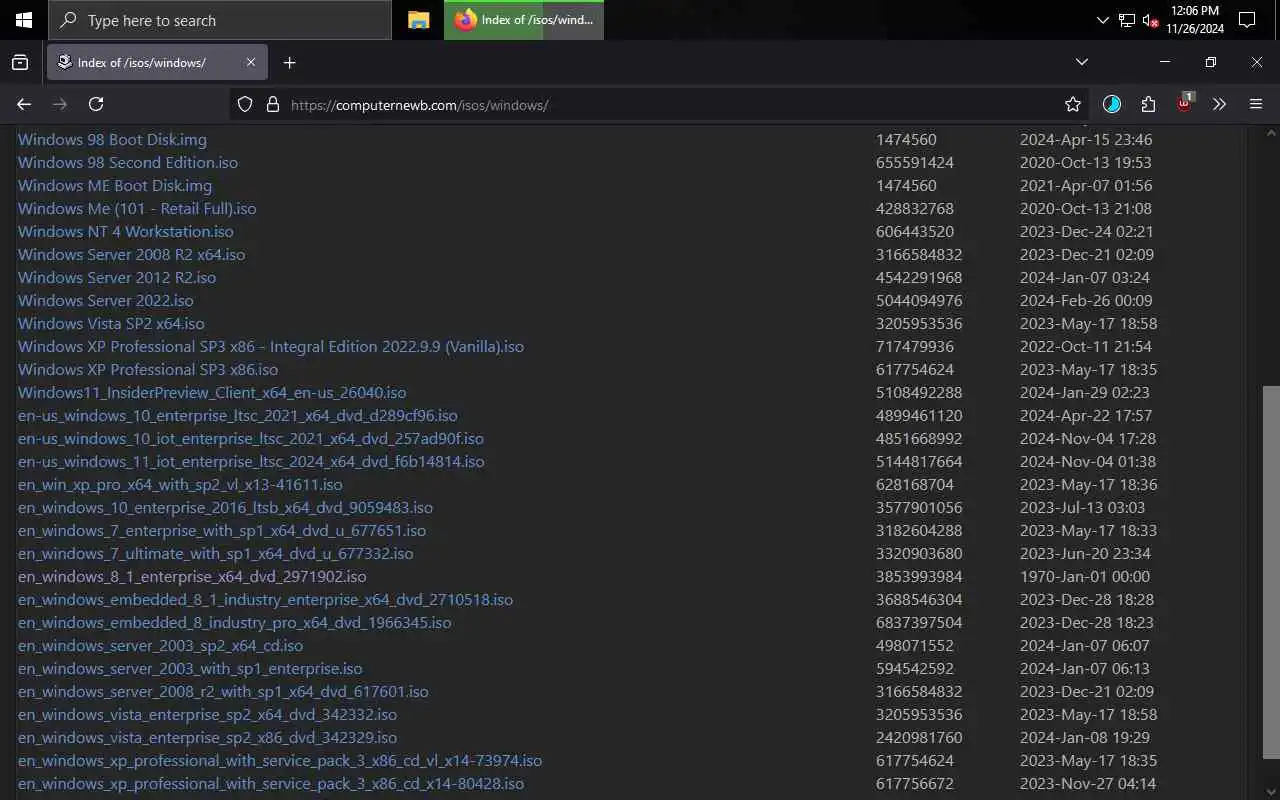Click the Firefox taskbar button

pos(524,20)
